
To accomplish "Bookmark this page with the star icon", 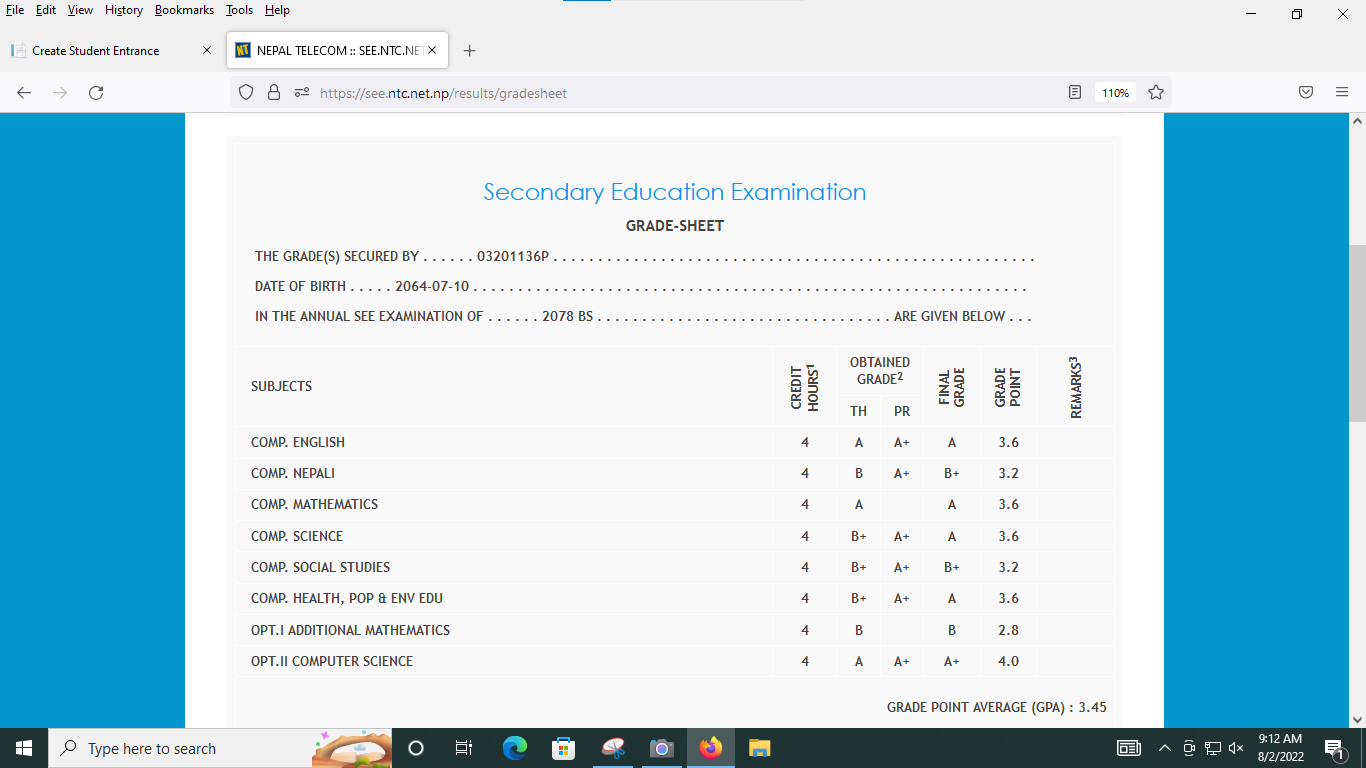I will point(1156,93).
